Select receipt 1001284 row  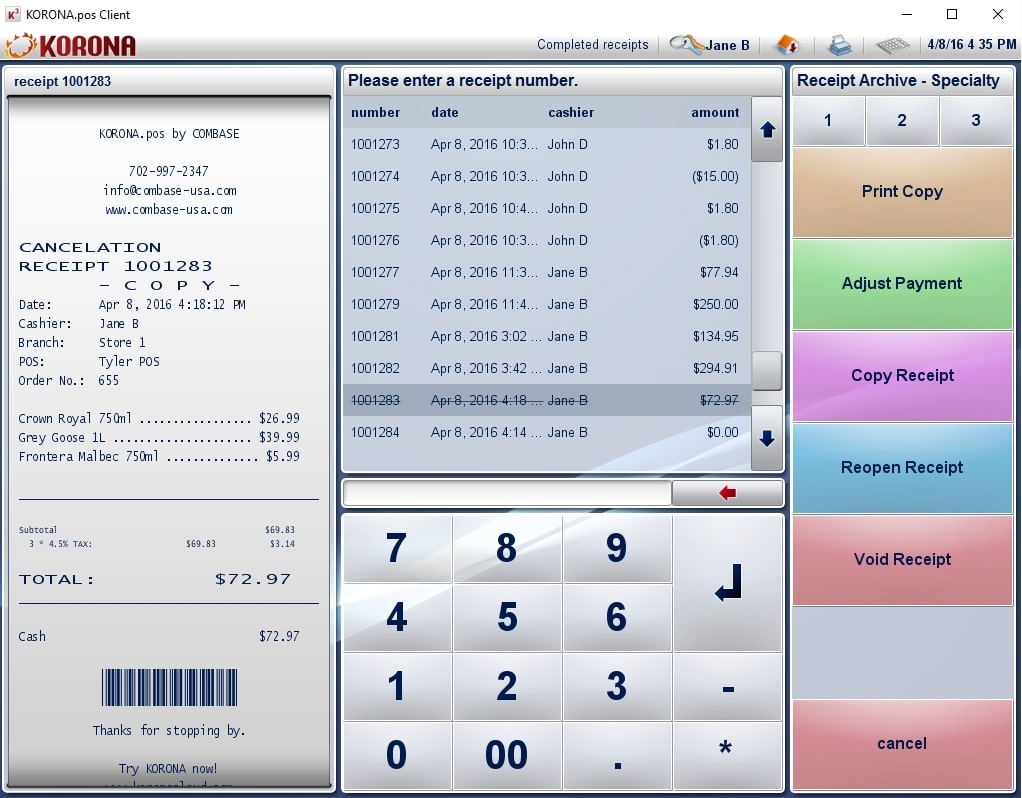coord(547,432)
